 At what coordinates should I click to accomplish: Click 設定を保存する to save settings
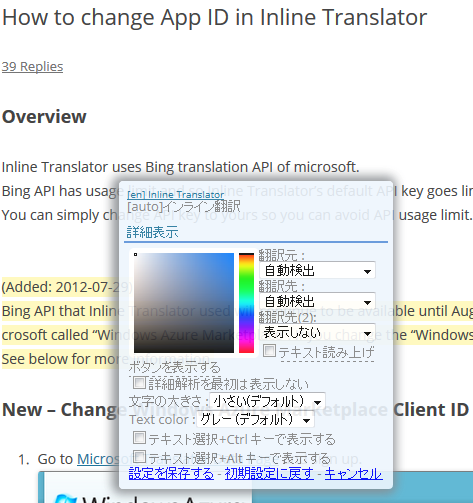(171, 473)
